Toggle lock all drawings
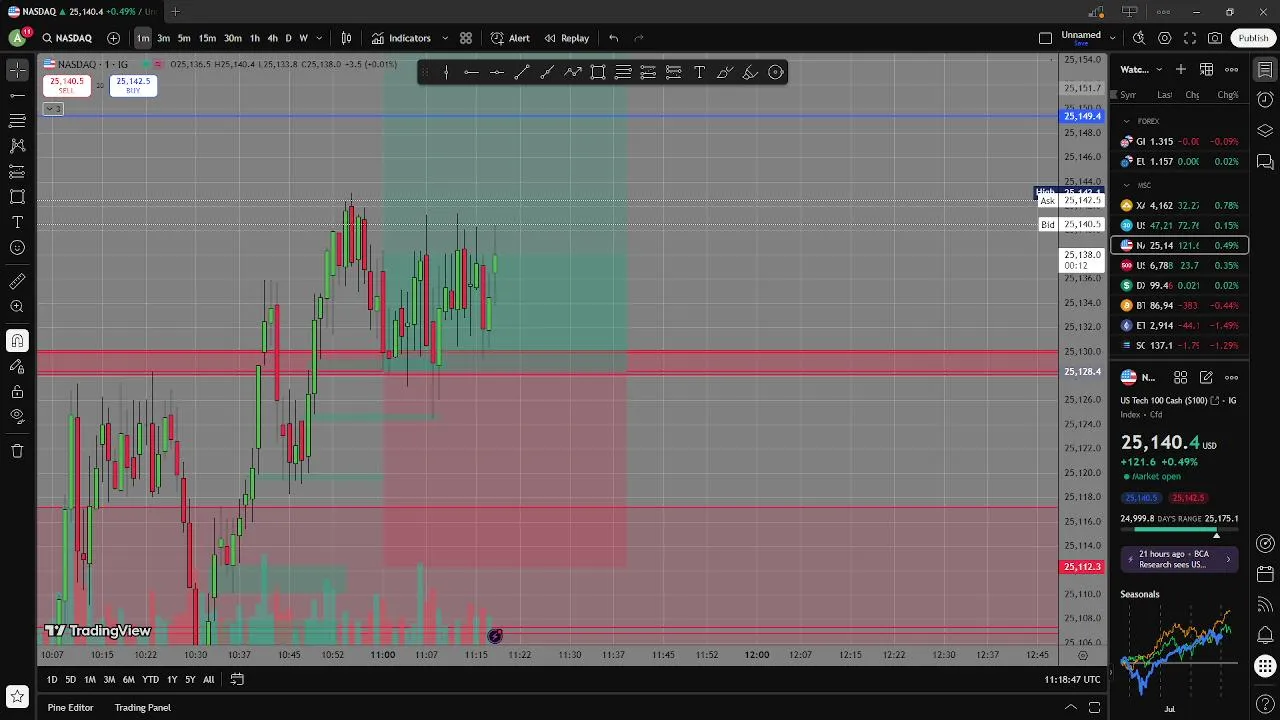 click(x=17, y=392)
